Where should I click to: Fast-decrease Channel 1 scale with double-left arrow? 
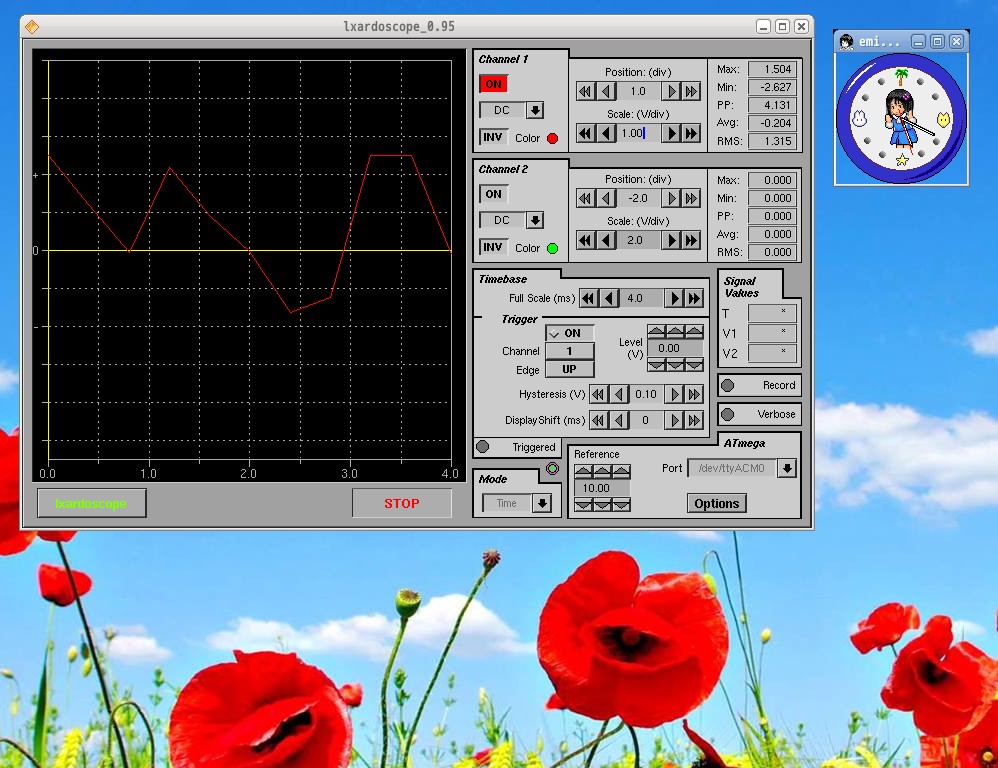(x=585, y=132)
